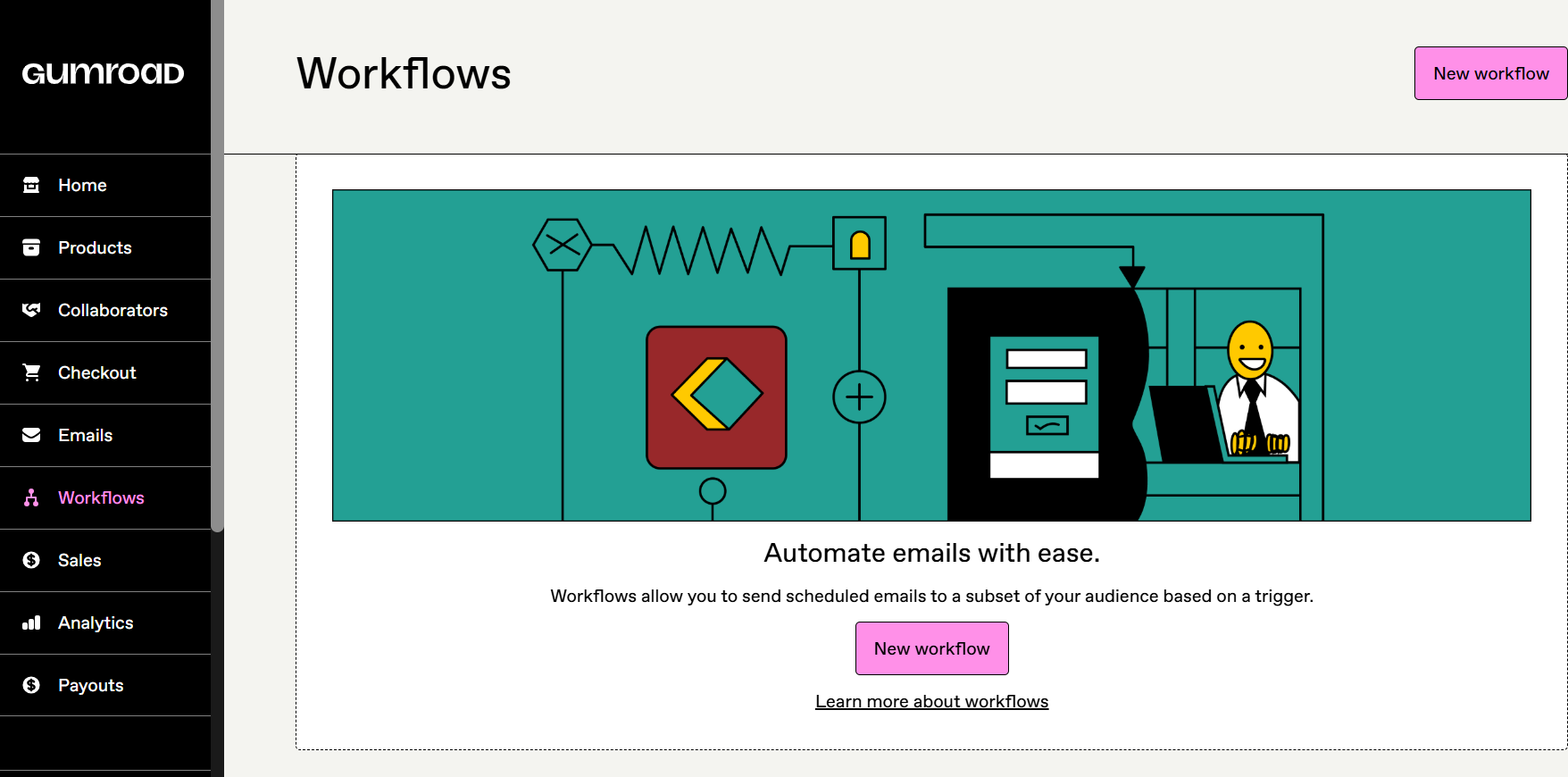Click the Automate emails with ease heading
The width and height of the screenshot is (1568, 777).
point(931,553)
